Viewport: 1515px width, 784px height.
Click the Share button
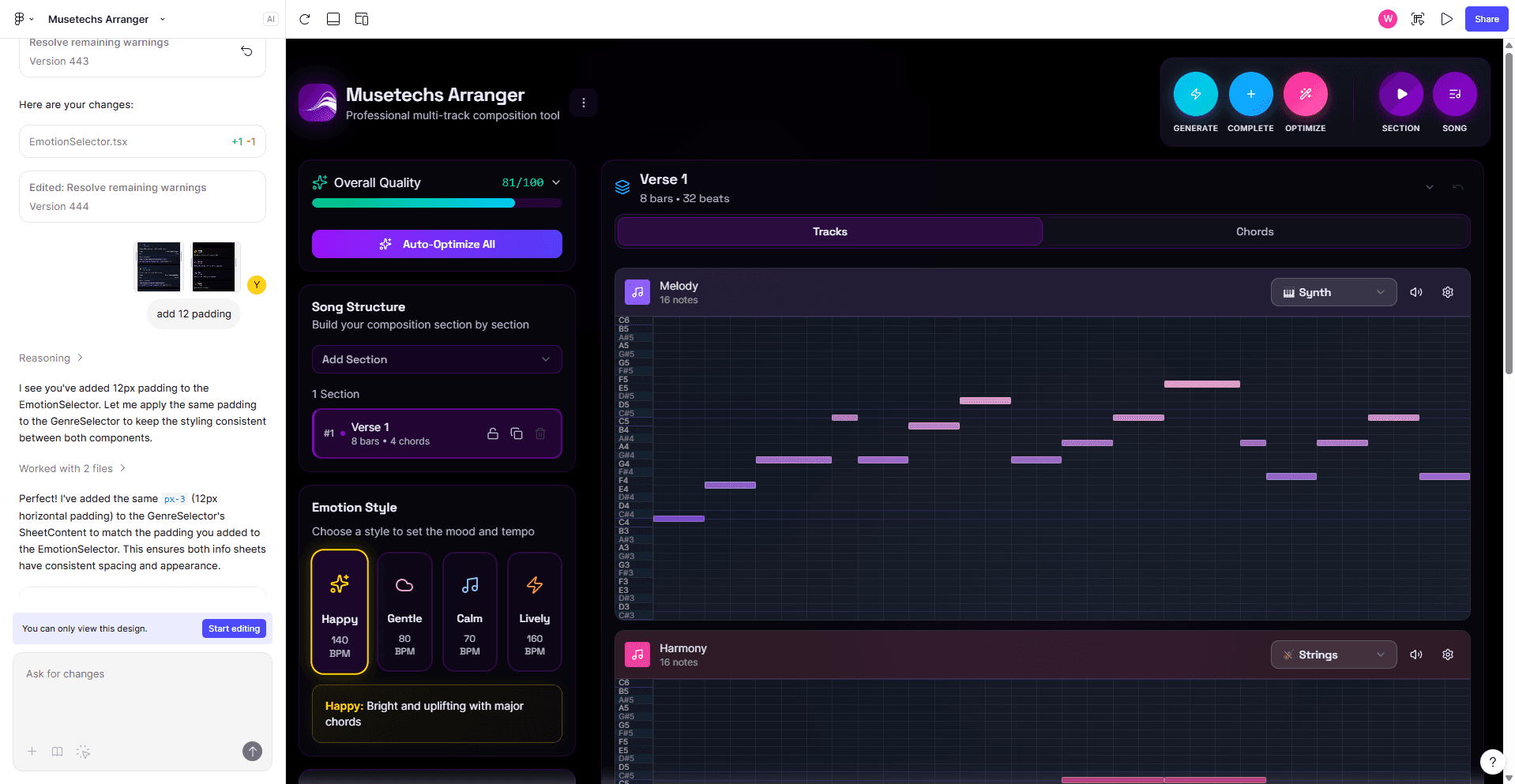(1486, 19)
